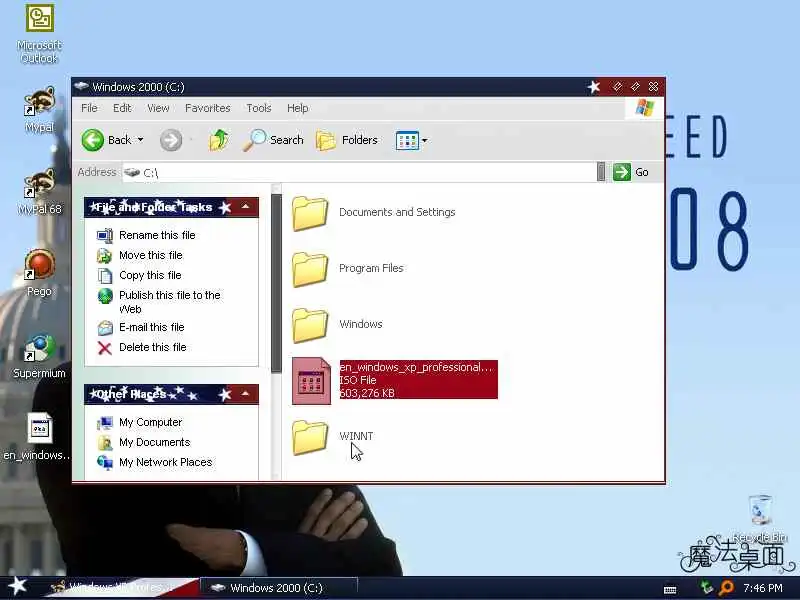Viewport: 800px width, 600px height.
Task: Select the Windows folder icon
Action: point(310,324)
